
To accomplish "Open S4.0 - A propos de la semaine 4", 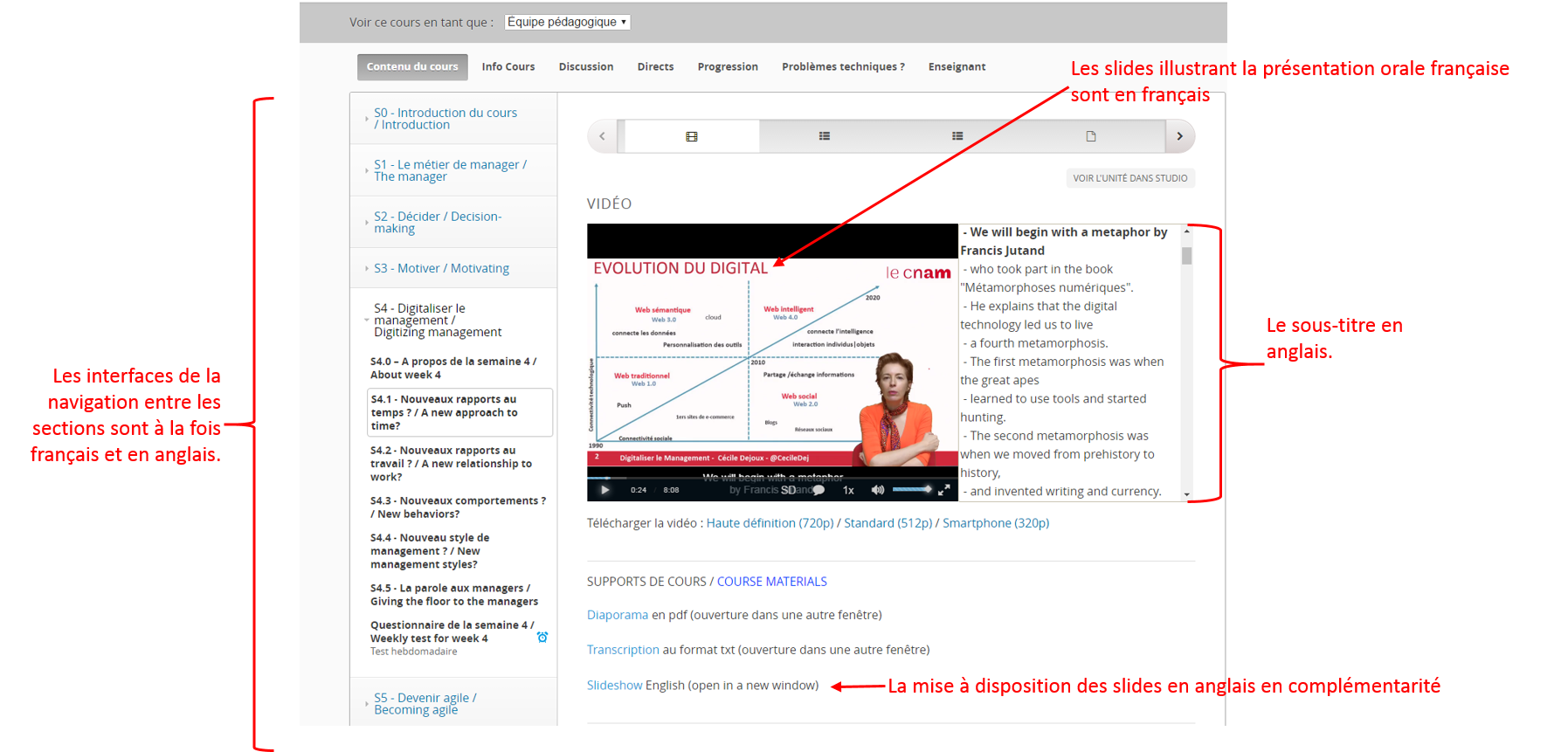I will pos(460,368).
